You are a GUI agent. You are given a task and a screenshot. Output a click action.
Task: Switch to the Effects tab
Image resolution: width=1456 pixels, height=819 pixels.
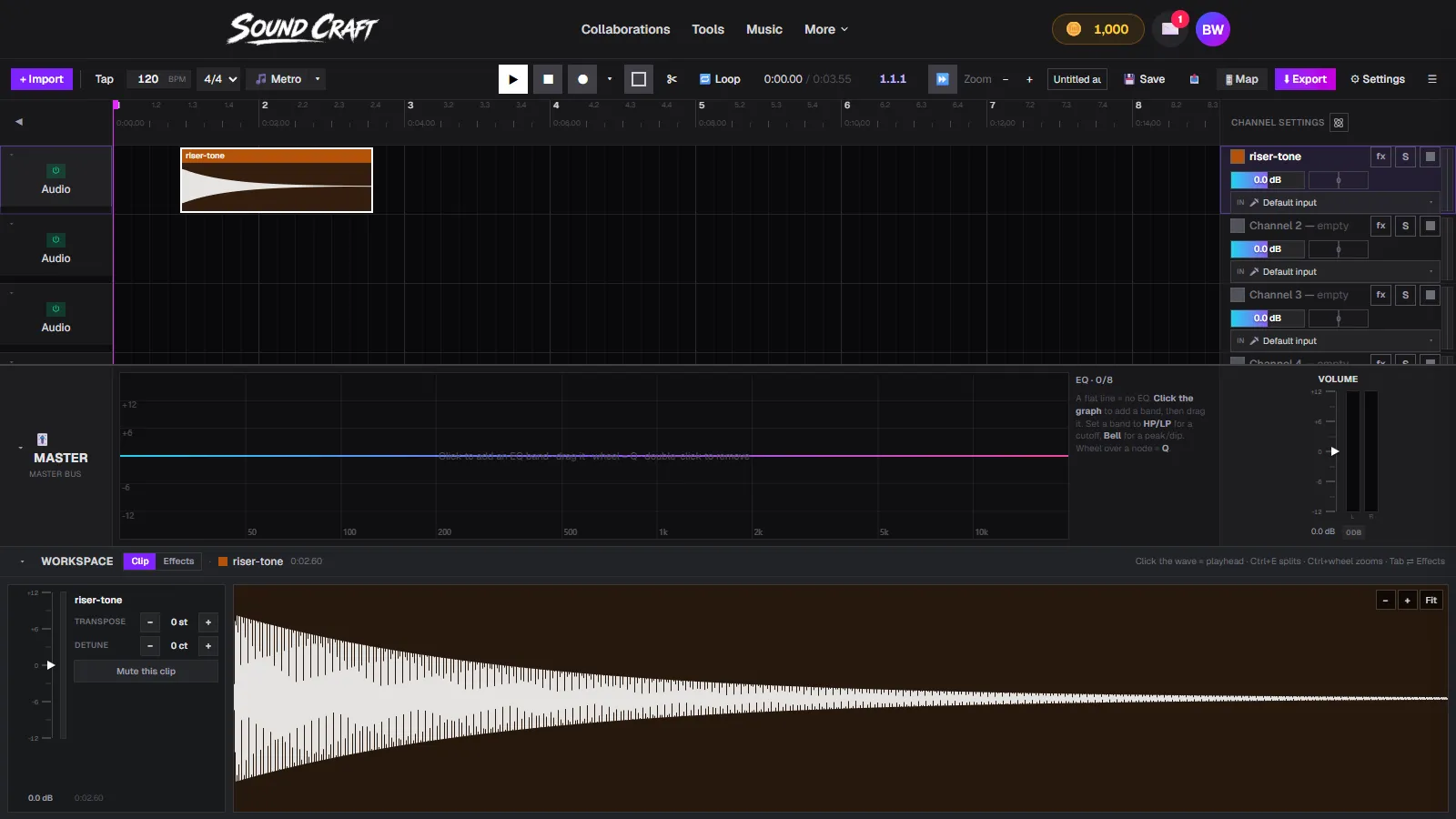pyautogui.click(x=178, y=561)
